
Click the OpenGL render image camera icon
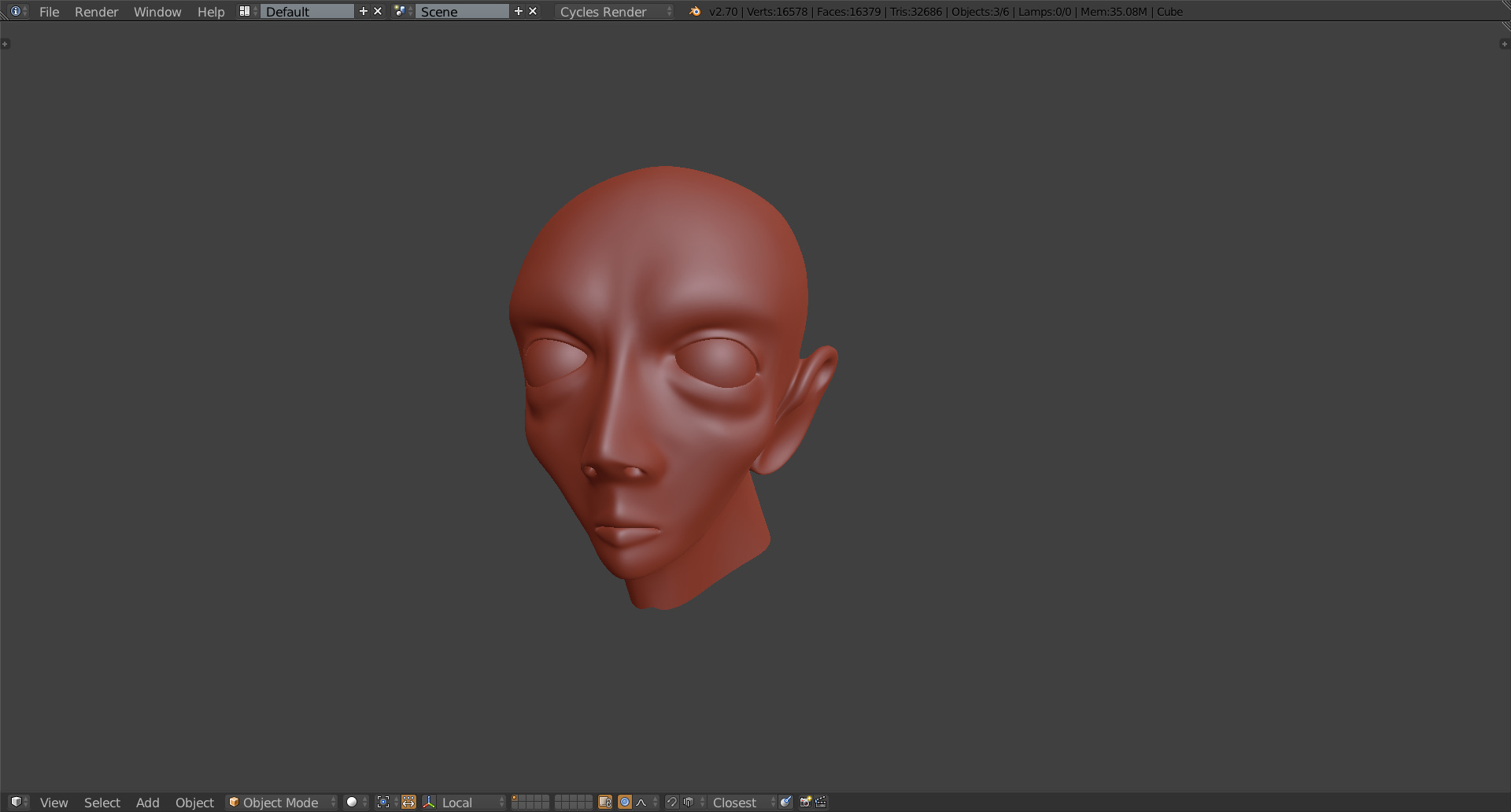tap(805, 802)
